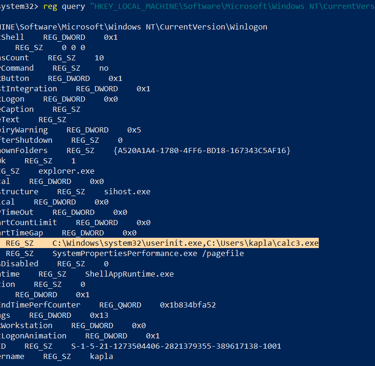
Task: Click the Command value 'no'
Action: 104,68
